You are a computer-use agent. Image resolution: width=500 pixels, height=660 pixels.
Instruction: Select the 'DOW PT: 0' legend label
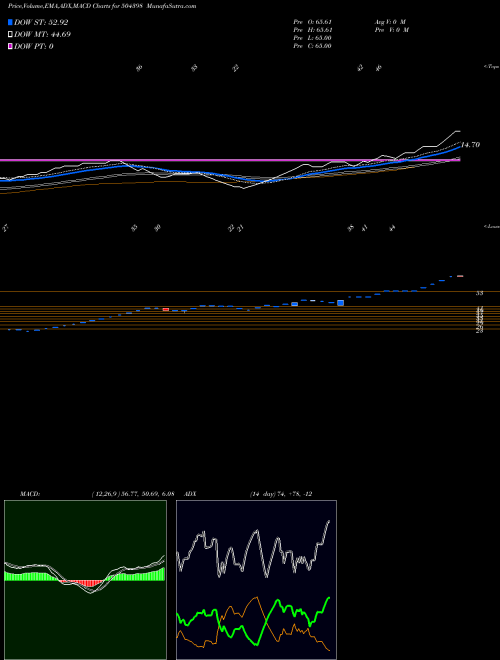[34, 46]
